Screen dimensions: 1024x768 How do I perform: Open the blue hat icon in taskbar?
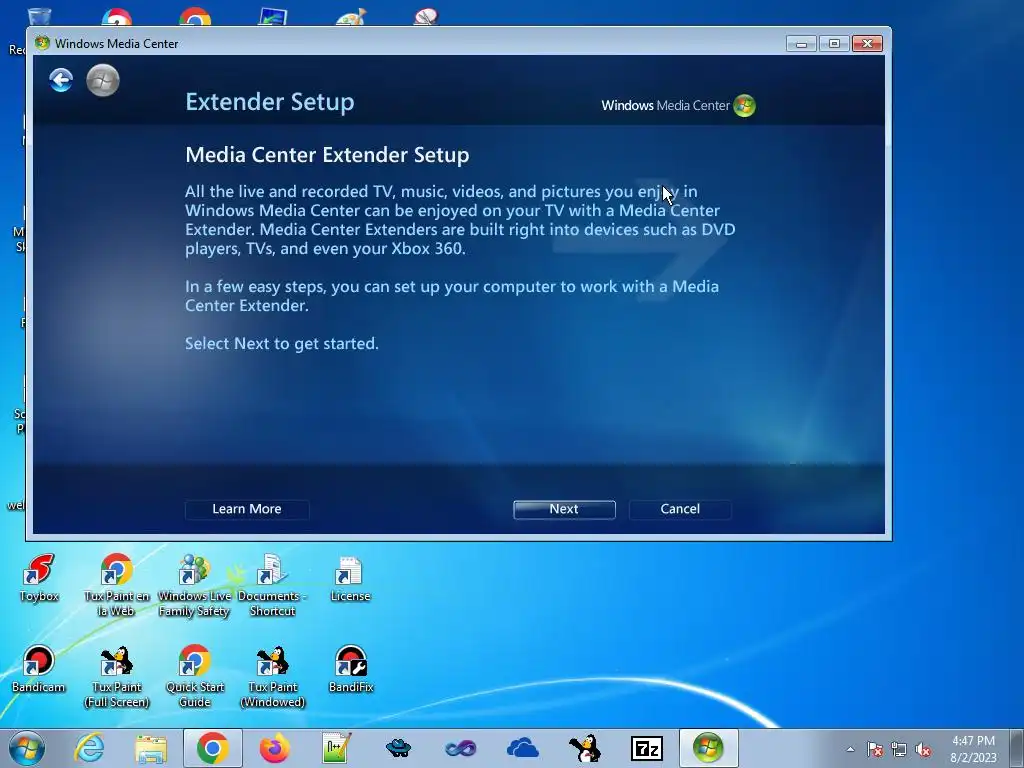398,748
